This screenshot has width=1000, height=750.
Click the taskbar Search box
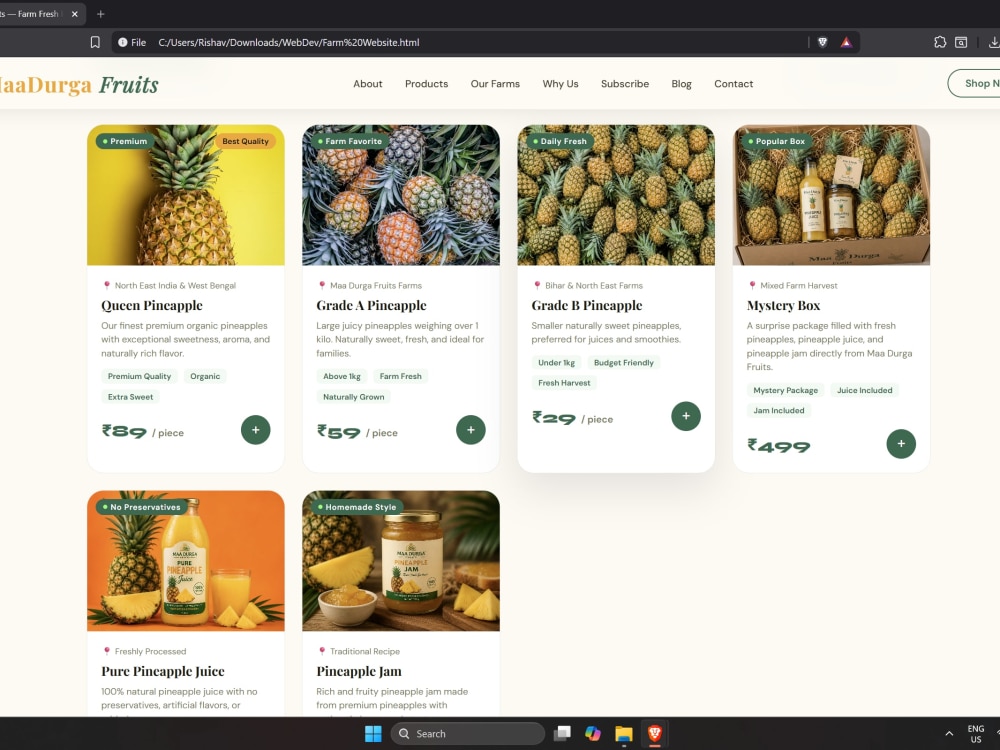(467, 733)
